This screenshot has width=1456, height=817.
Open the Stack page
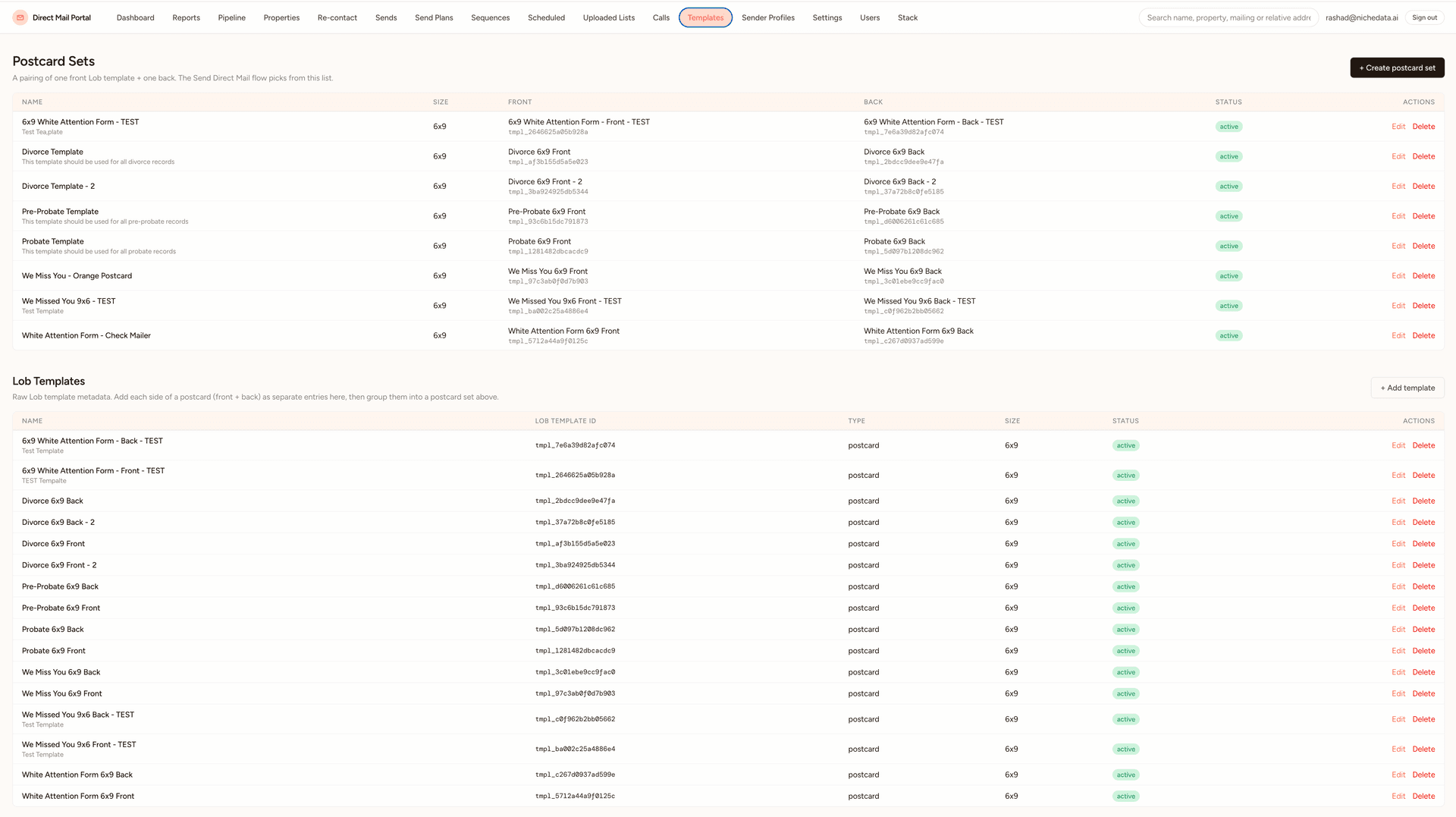tap(908, 17)
